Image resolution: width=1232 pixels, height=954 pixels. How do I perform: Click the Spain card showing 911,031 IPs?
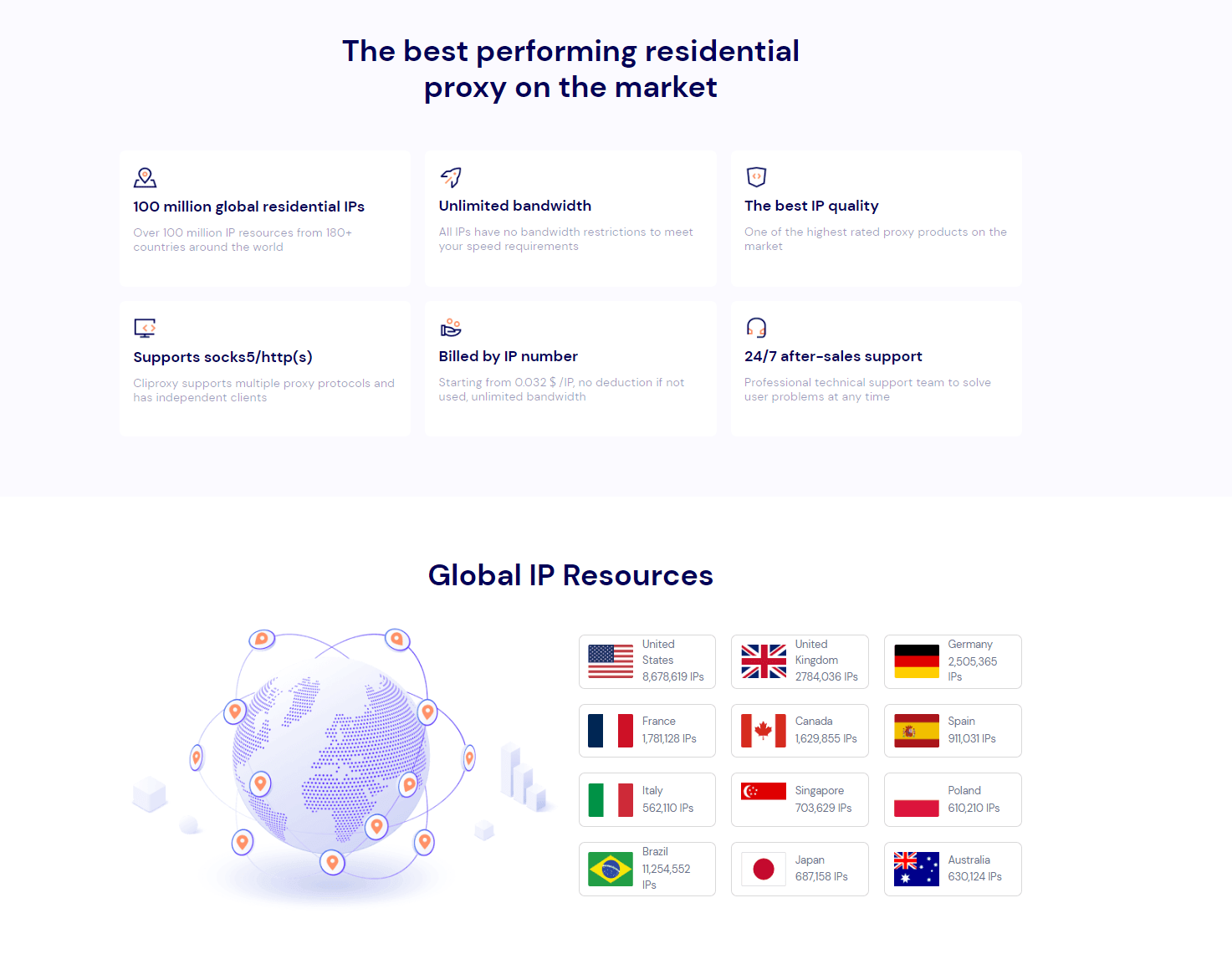point(952,730)
